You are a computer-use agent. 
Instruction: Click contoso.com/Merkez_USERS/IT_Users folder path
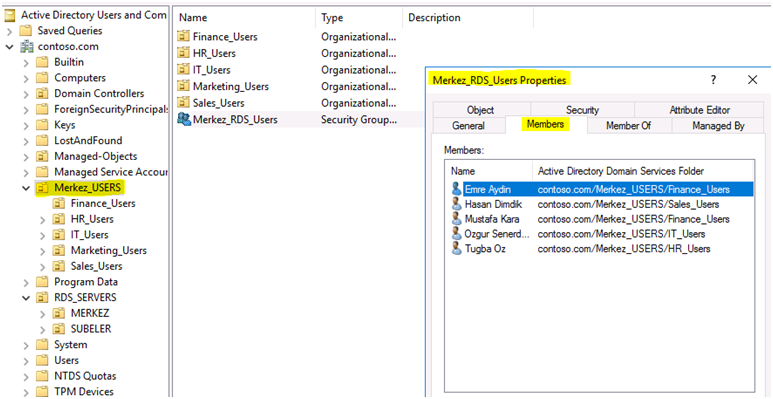coord(621,234)
